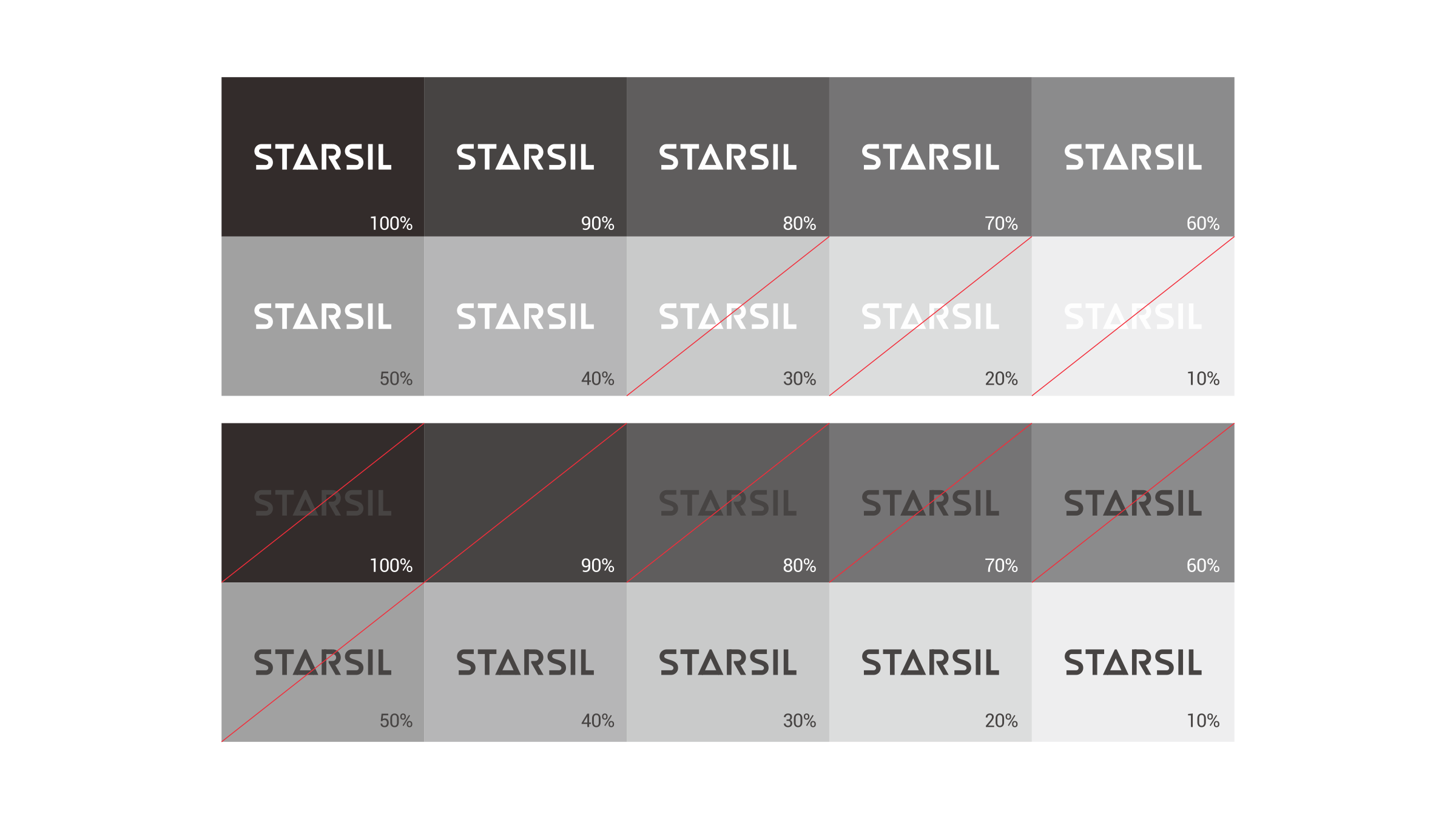Click the crossed-out white logo on the 30% tile
The height and width of the screenshot is (819, 1456).
click(x=727, y=317)
